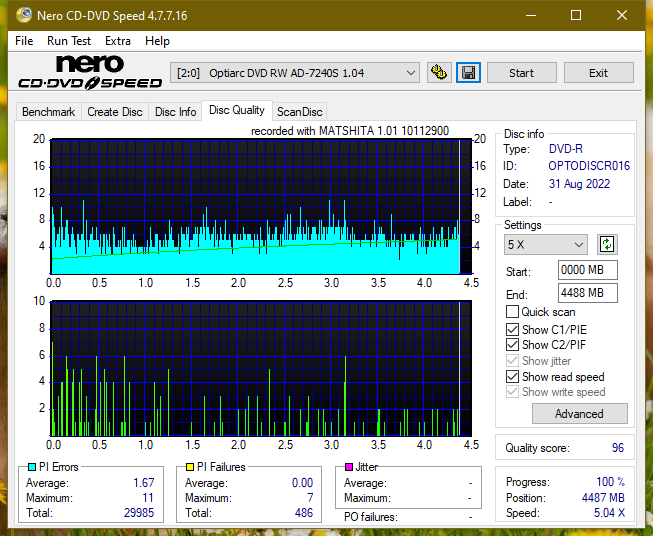Image resolution: width=653 pixels, height=536 pixels.
Task: Disable Show read speed checkbox
Action: click(512, 376)
